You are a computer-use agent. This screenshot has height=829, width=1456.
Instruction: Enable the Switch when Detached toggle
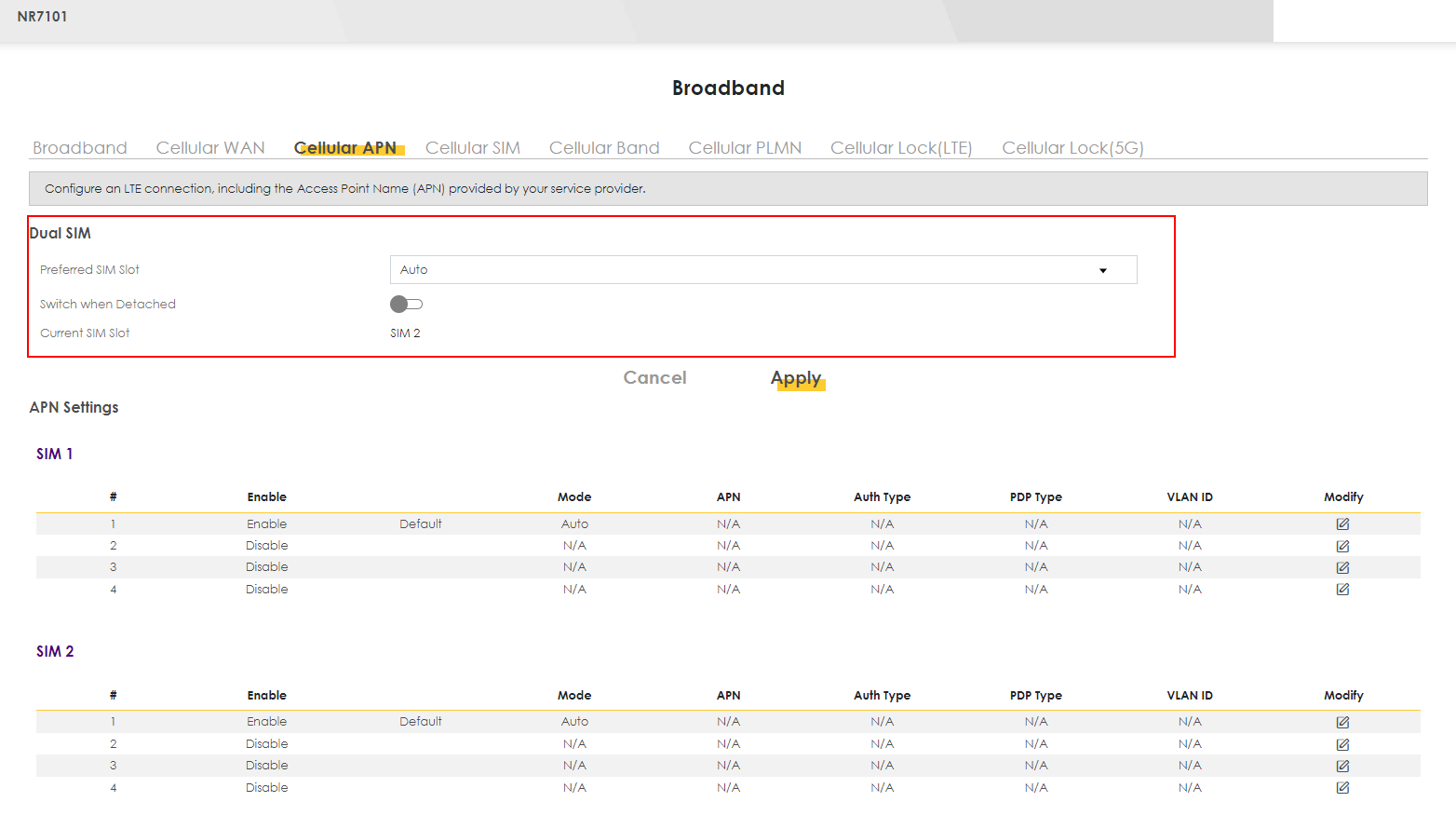pos(406,304)
